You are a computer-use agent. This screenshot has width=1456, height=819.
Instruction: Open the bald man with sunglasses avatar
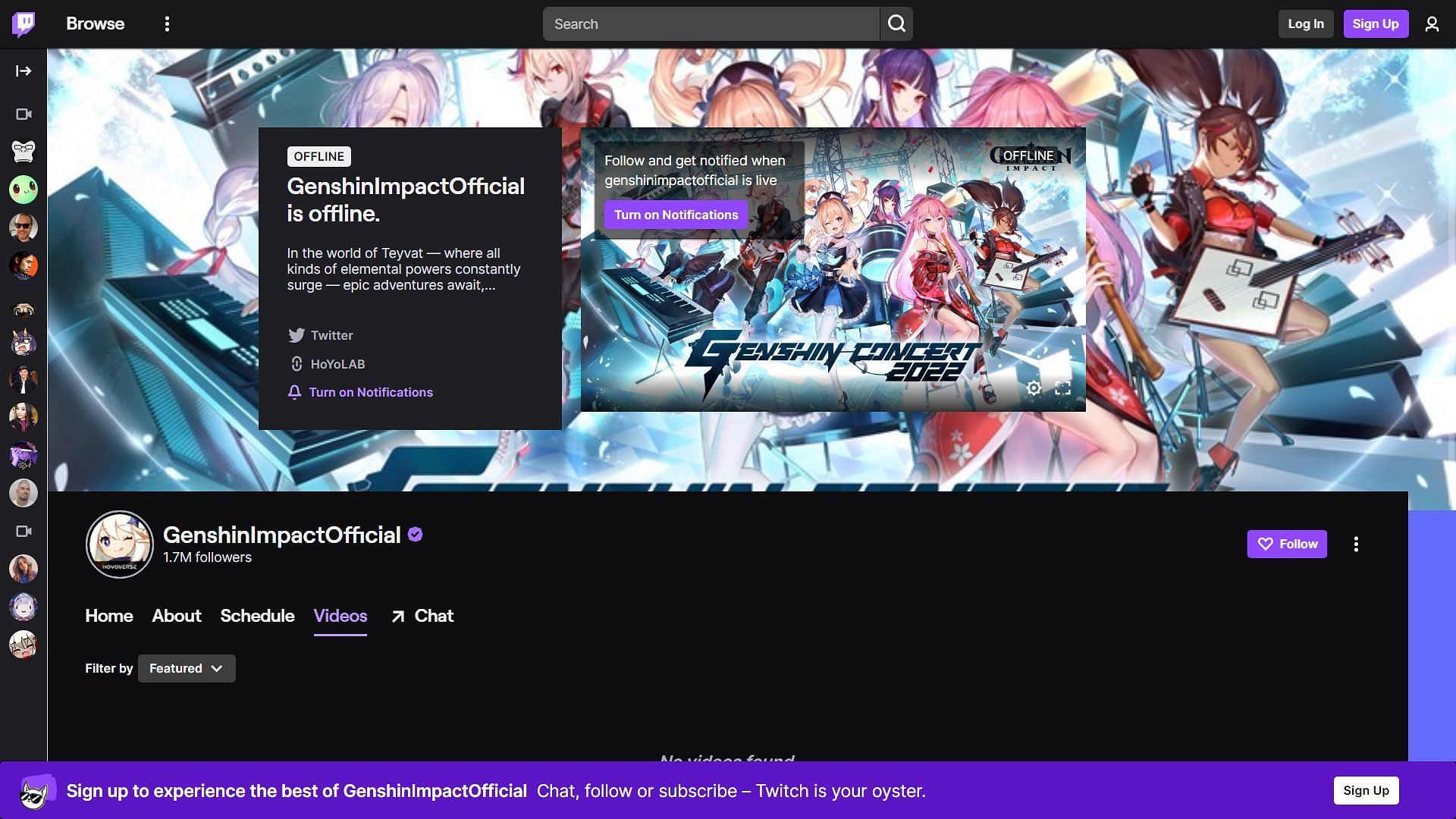[x=24, y=227]
